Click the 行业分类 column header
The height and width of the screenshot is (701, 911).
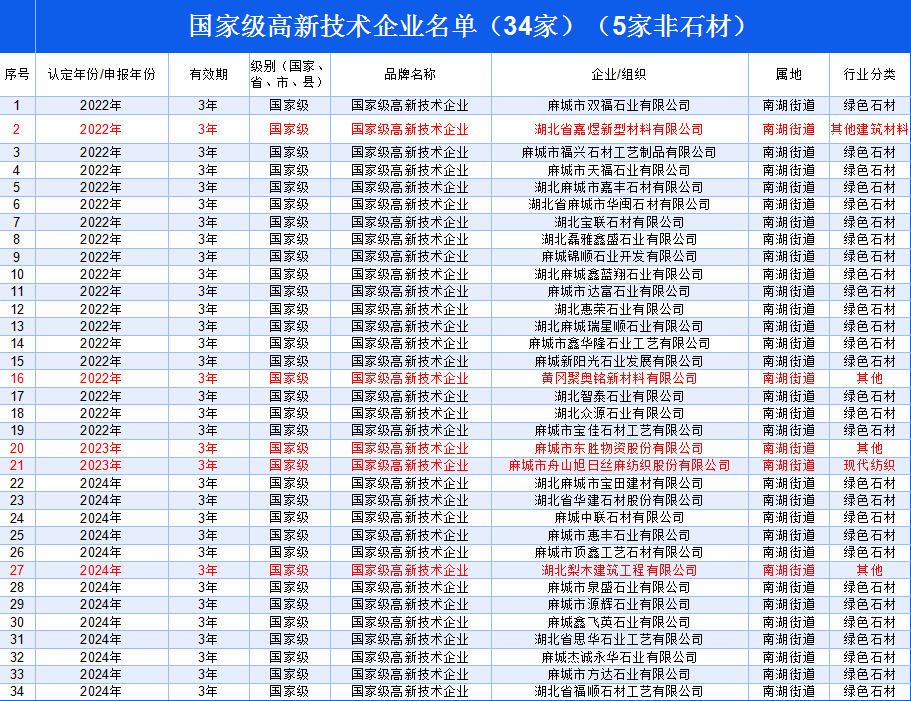(870, 74)
